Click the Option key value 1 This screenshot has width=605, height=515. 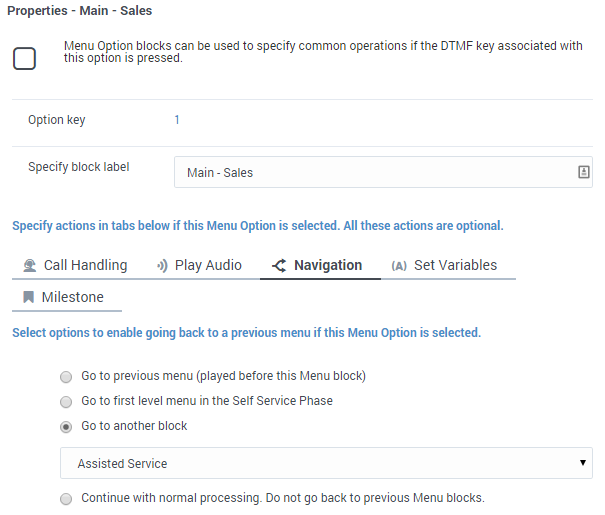177,120
